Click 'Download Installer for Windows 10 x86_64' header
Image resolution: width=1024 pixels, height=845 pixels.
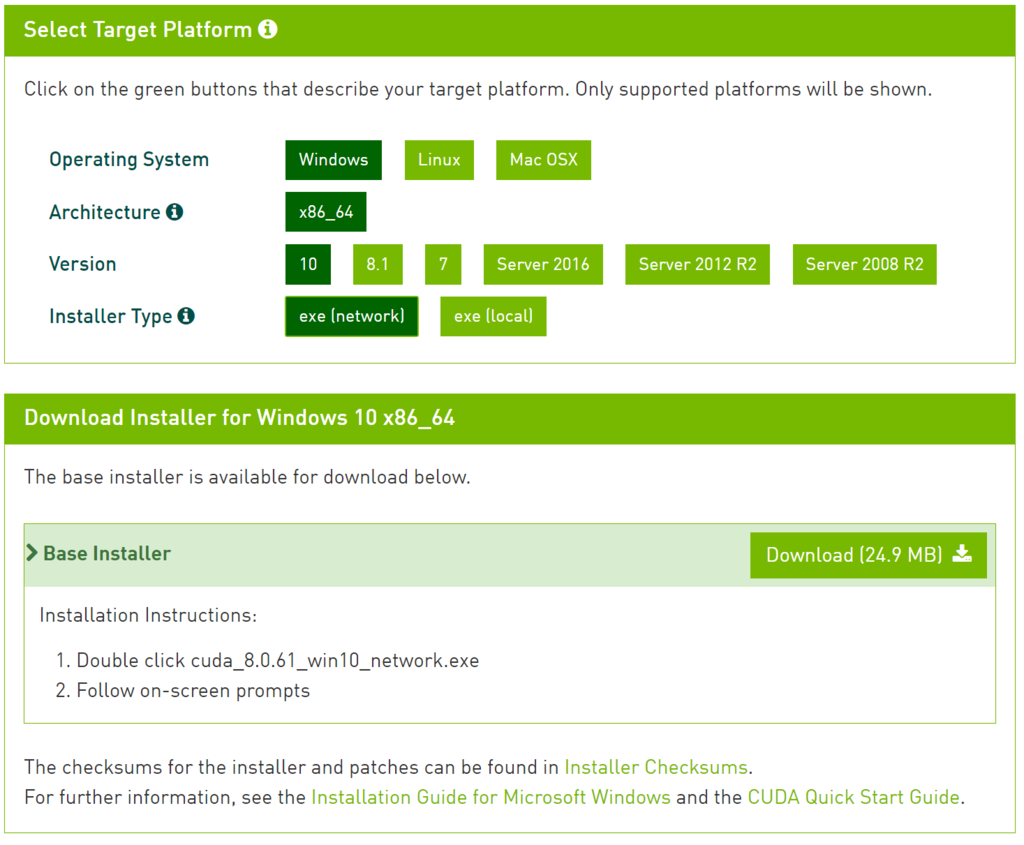tap(240, 417)
